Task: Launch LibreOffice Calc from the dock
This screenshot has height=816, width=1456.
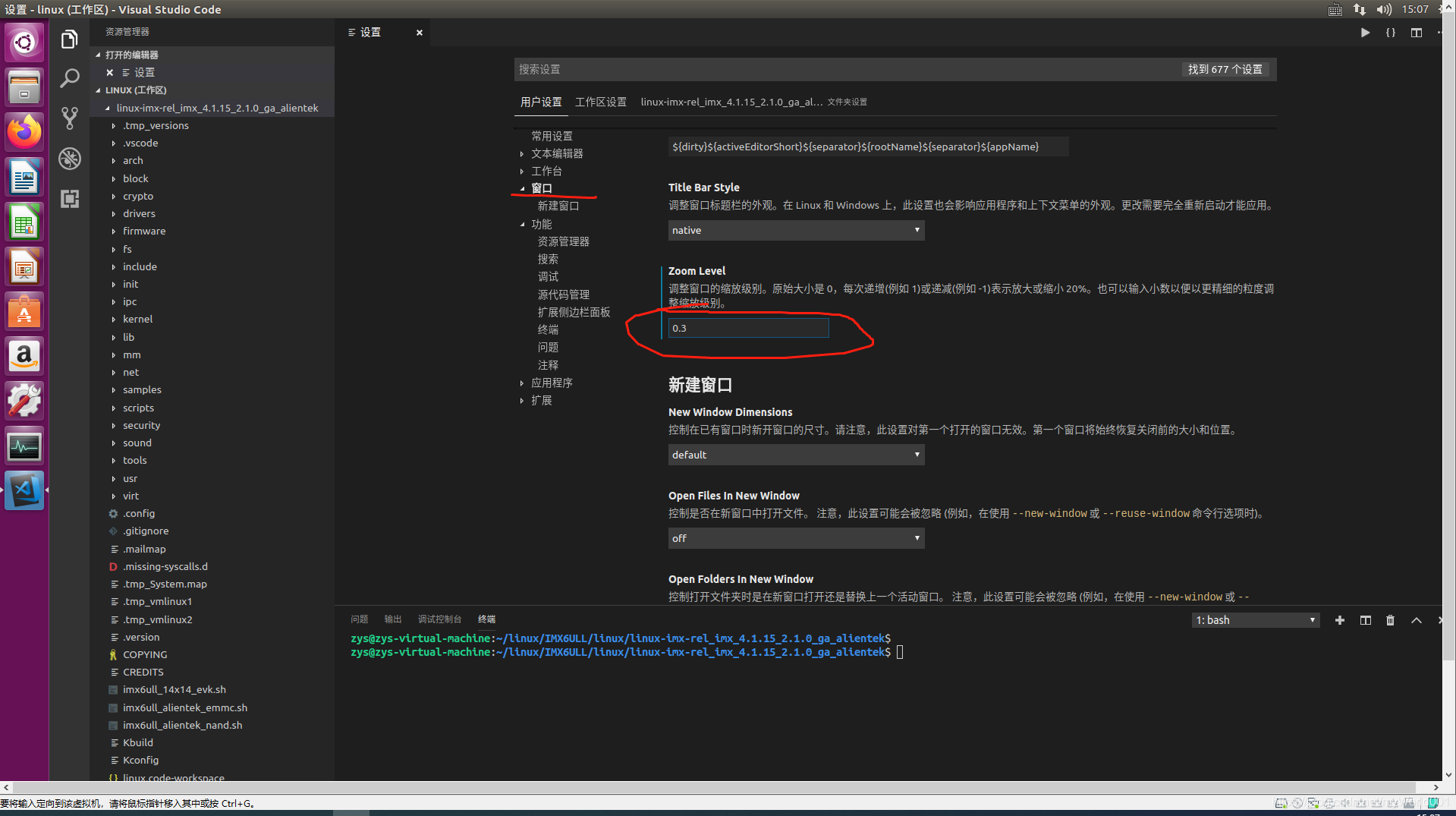Action: click(24, 222)
